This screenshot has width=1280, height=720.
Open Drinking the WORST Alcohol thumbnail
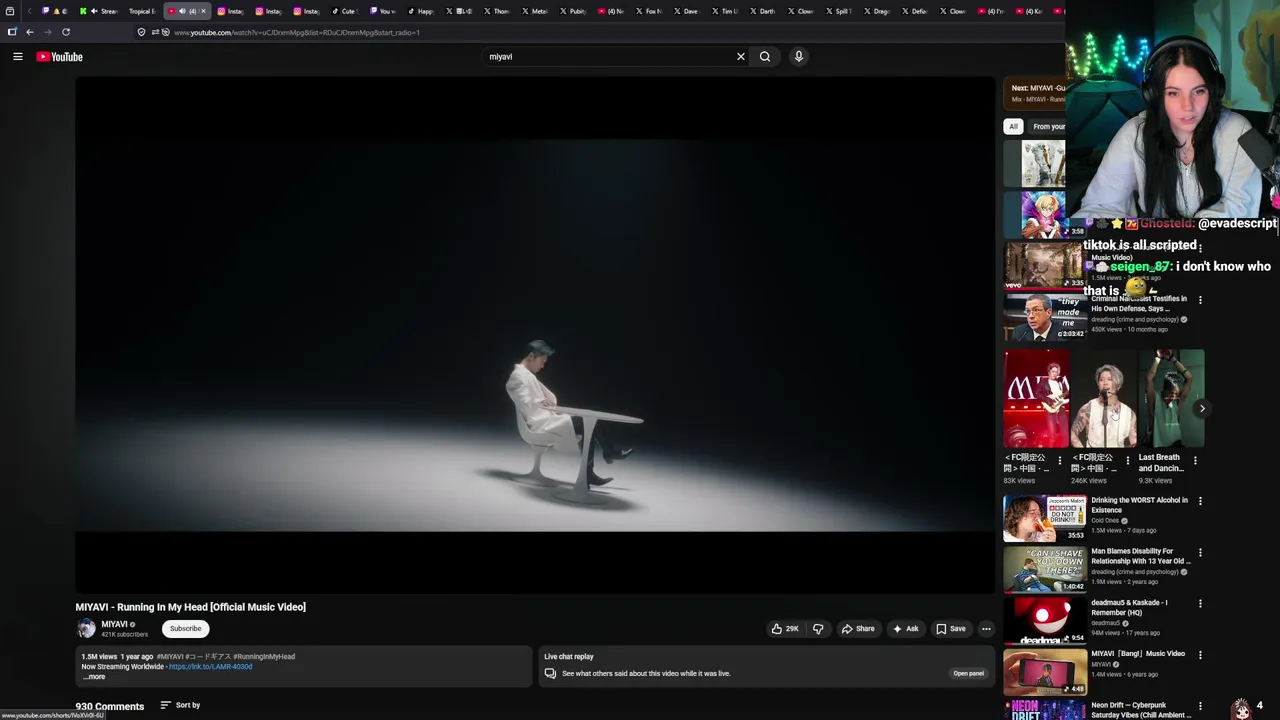[x=1045, y=517]
